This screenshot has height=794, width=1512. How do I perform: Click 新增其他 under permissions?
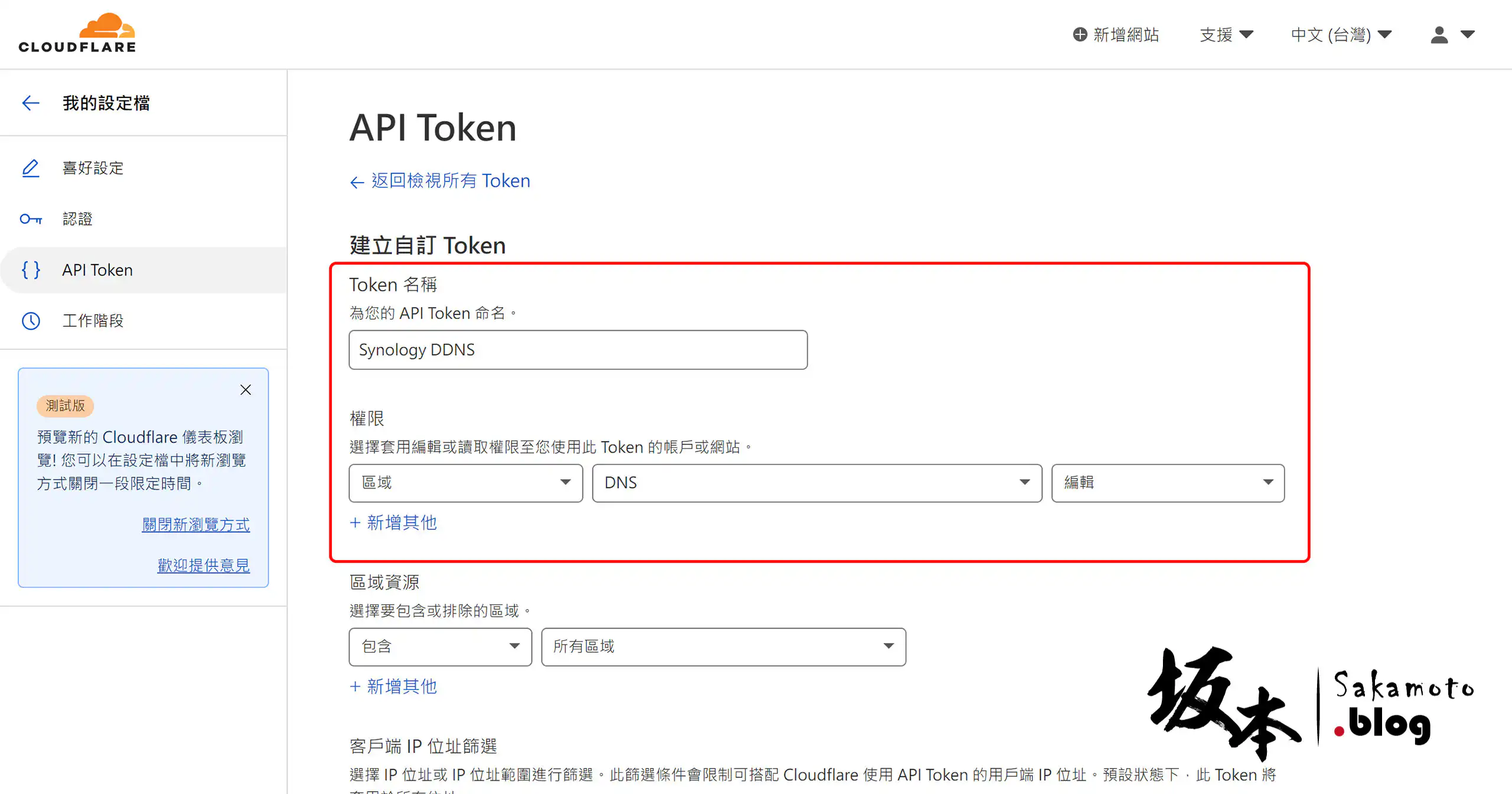(393, 522)
